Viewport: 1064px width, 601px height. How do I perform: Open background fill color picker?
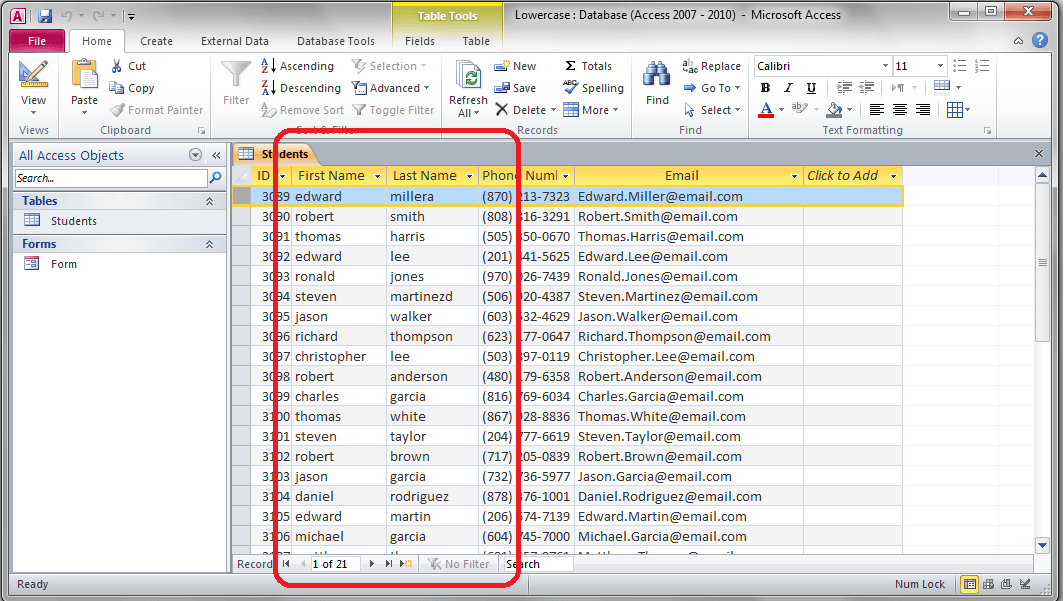pos(839,110)
